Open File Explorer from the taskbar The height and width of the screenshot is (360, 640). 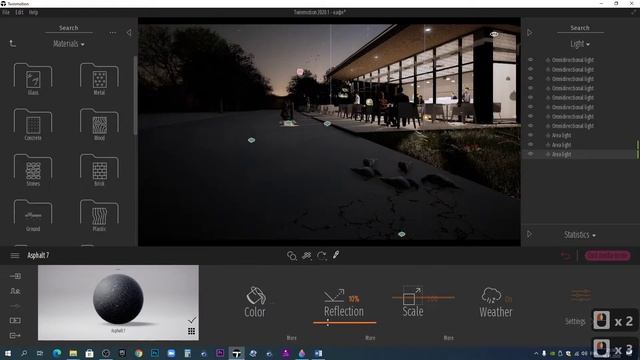click(x=73, y=353)
